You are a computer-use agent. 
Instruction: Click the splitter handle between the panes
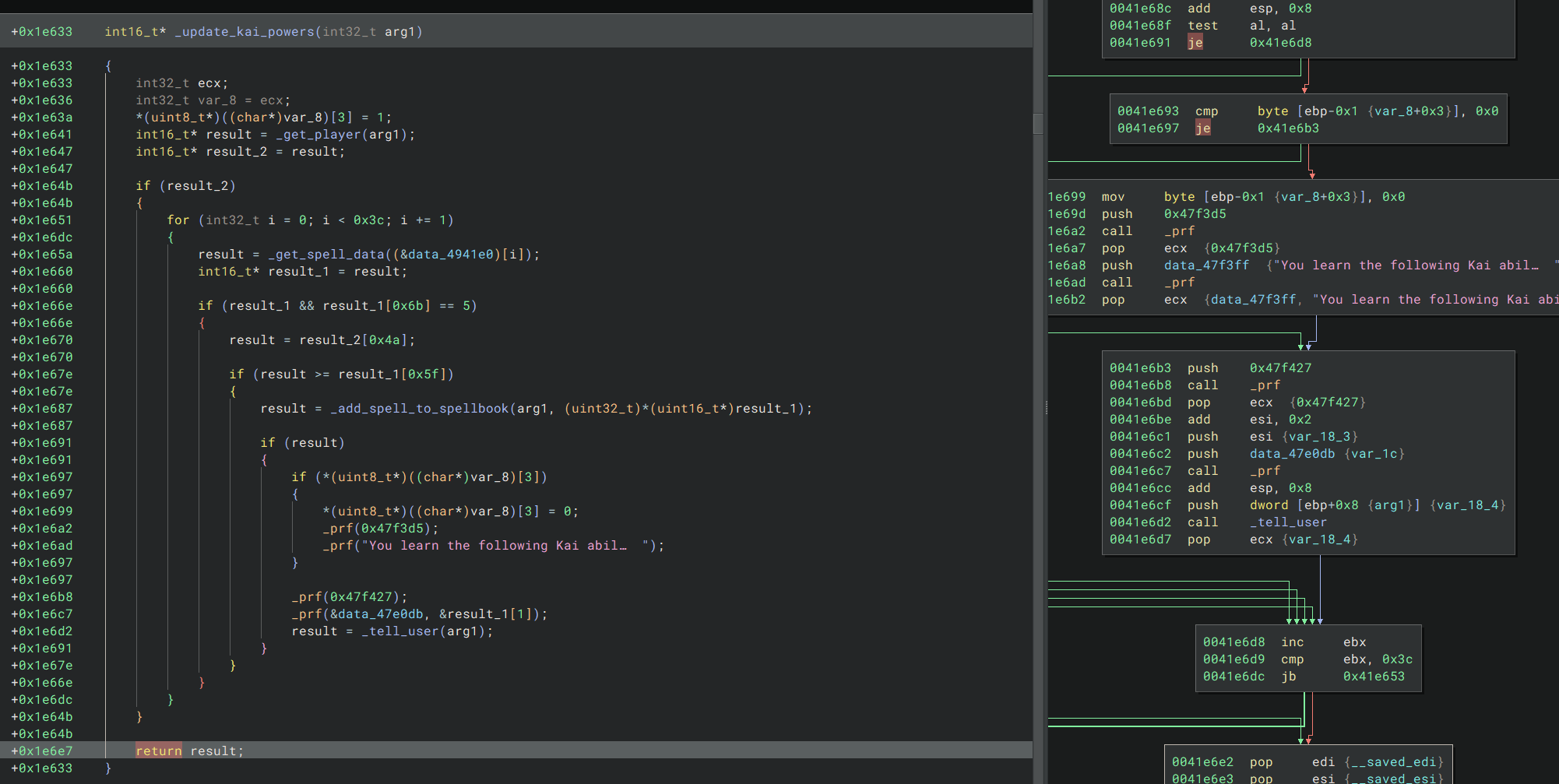pos(1046,407)
